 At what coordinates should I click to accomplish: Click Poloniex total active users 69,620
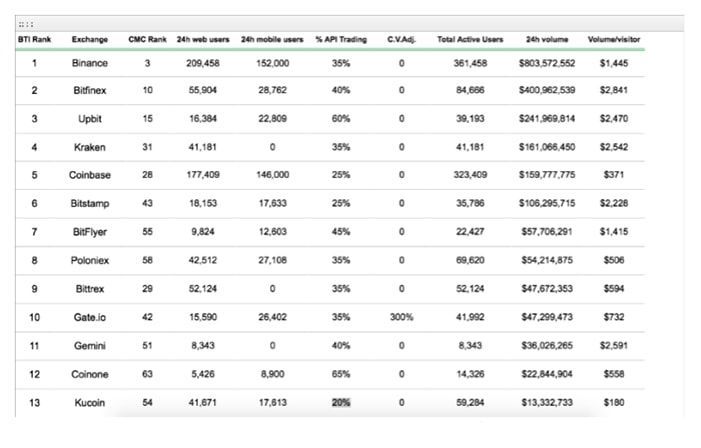click(x=470, y=260)
